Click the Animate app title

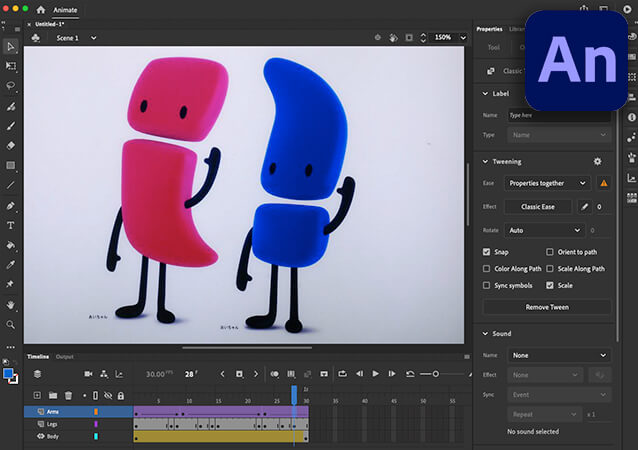point(65,10)
